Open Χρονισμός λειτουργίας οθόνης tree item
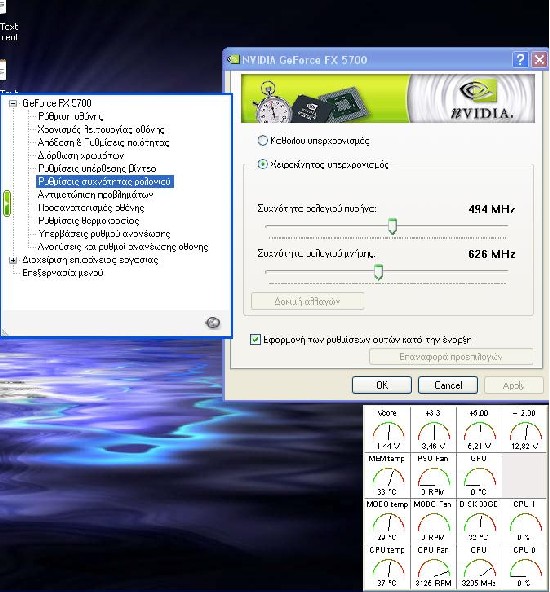The width and height of the screenshot is (550, 592). 101,130
